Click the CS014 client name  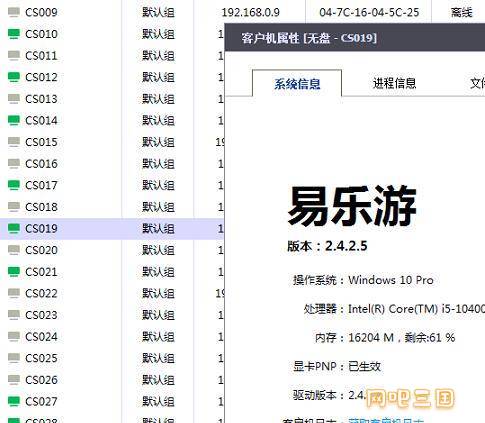pyautogui.click(x=41, y=120)
